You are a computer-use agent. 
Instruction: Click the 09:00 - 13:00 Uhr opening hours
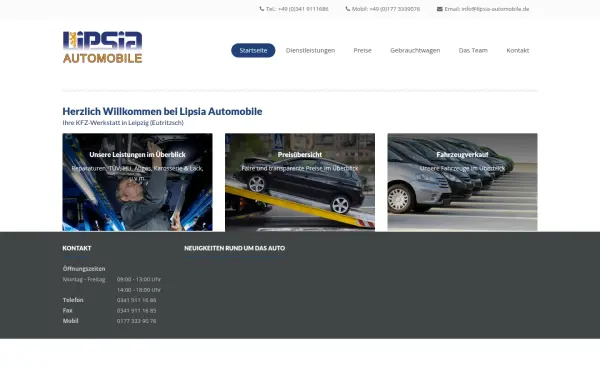pyautogui.click(x=139, y=279)
